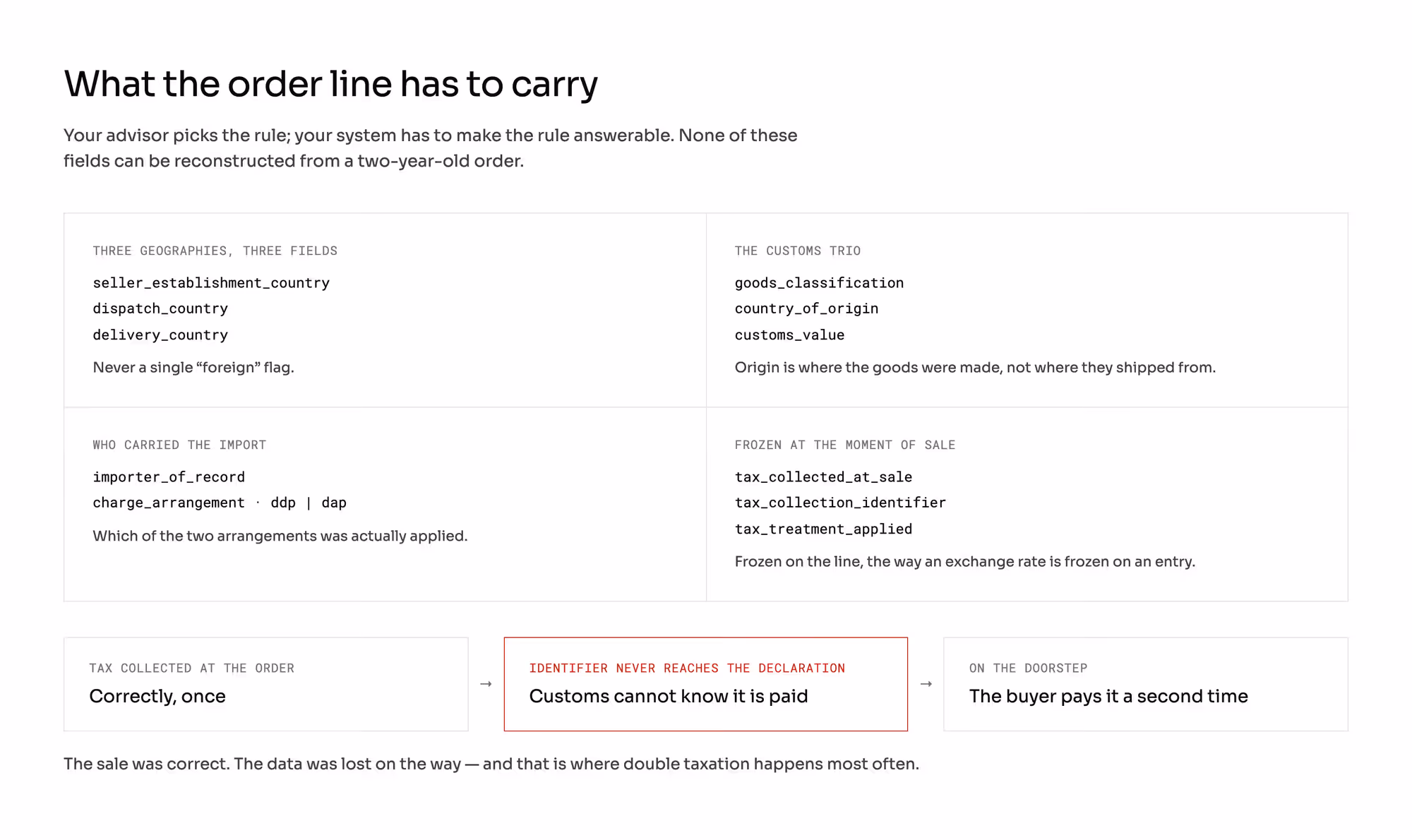
Task: Click the 'What the order line has to carry' heading
Action: tap(330, 84)
